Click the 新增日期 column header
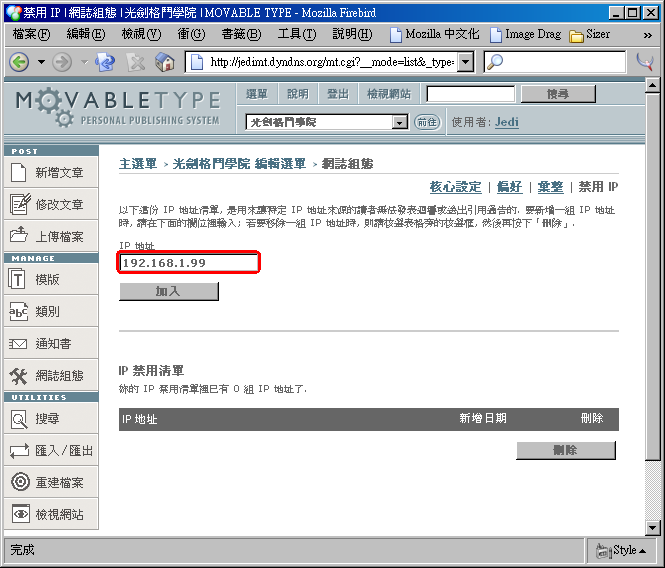The height and width of the screenshot is (568, 665). pos(483,419)
